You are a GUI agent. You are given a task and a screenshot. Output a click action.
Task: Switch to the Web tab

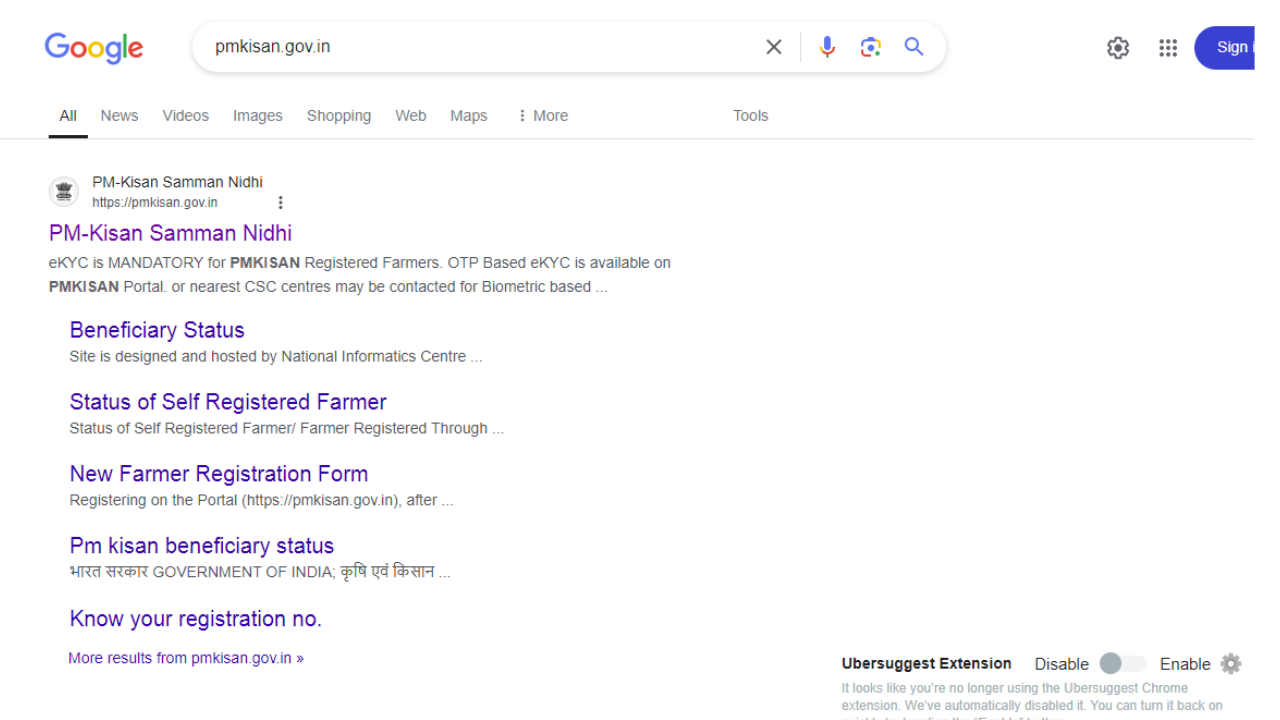(x=411, y=116)
